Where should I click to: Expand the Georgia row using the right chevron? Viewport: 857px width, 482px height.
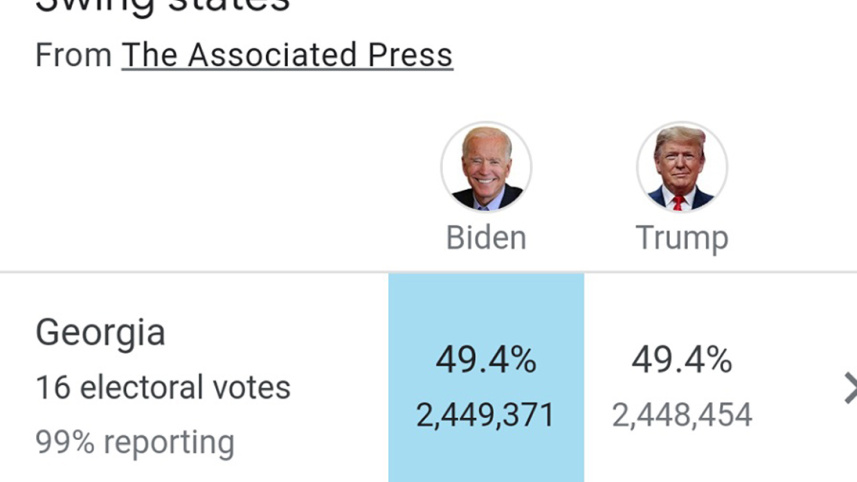point(849,388)
